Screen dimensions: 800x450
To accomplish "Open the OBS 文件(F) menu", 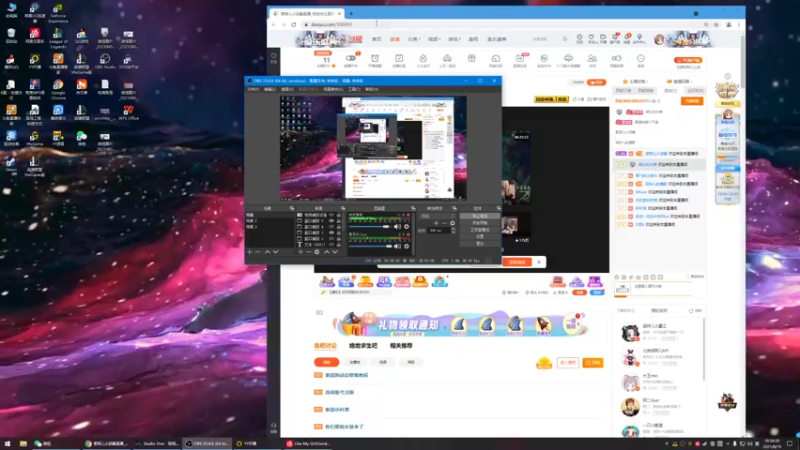I will coord(253,89).
